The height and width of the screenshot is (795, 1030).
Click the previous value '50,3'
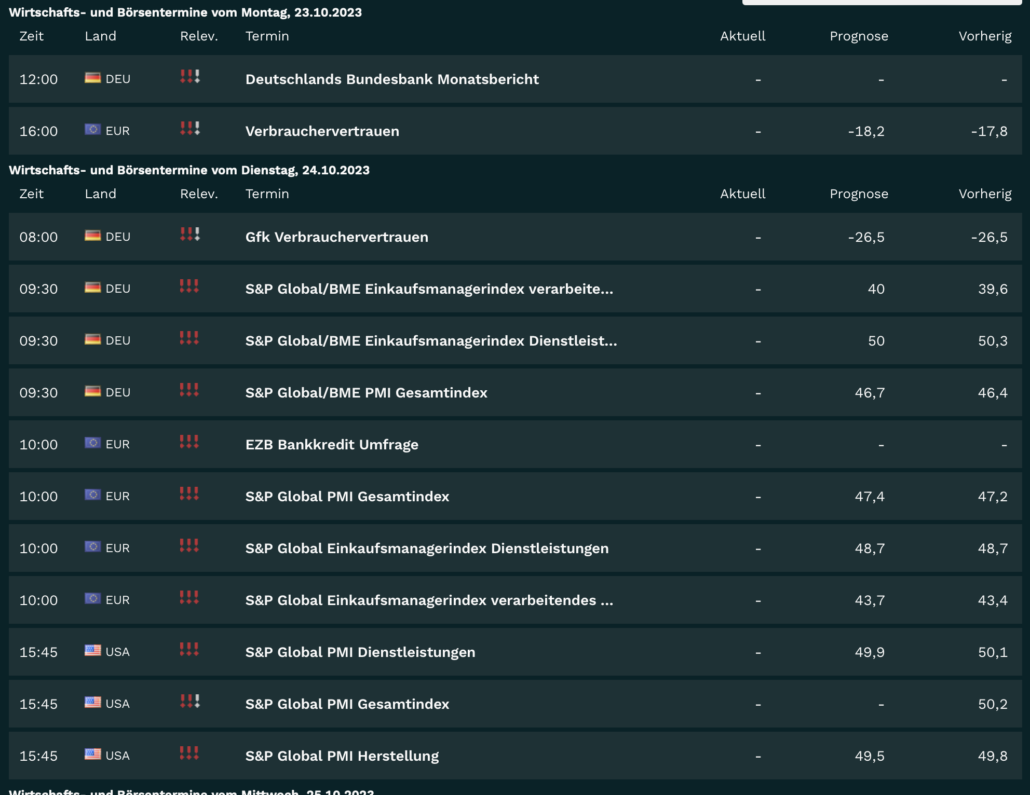pos(993,341)
